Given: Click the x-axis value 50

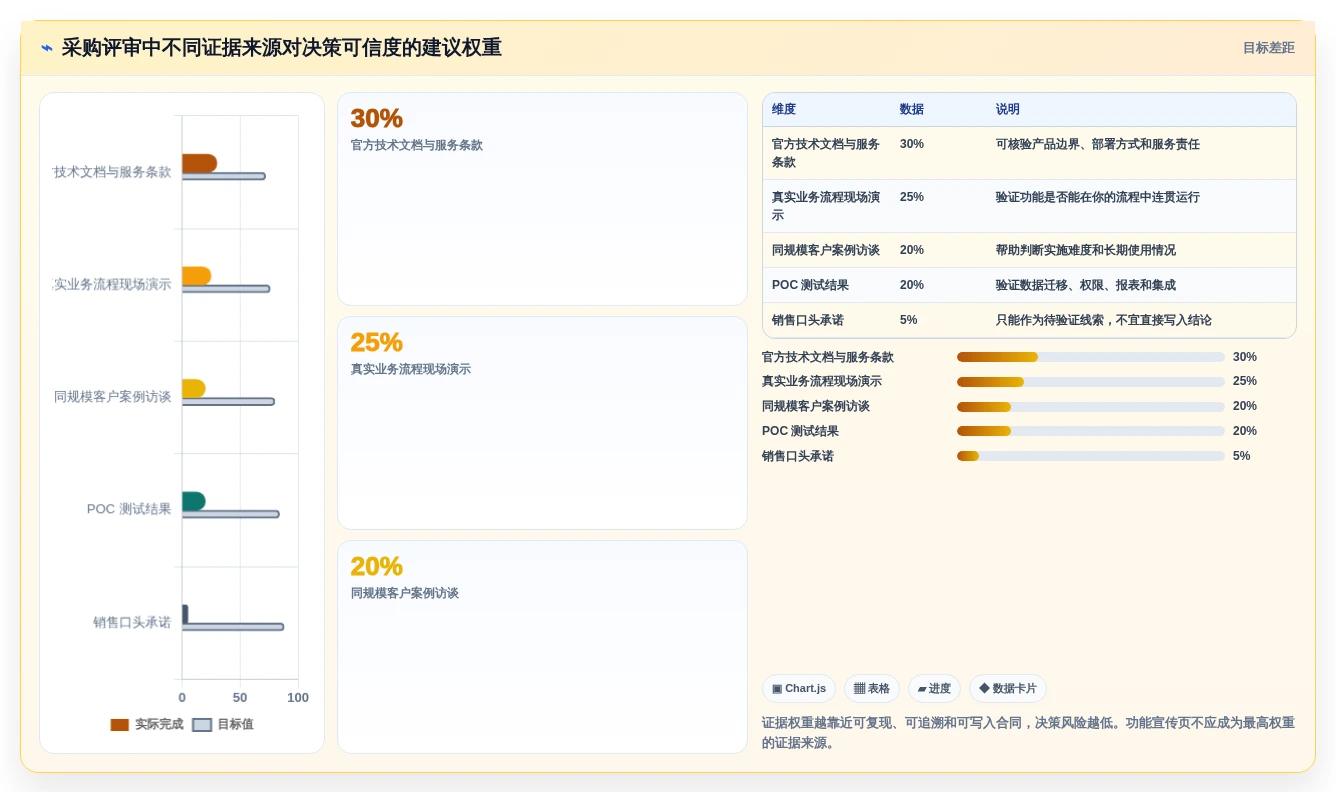Looking at the screenshot, I should [x=240, y=698].
